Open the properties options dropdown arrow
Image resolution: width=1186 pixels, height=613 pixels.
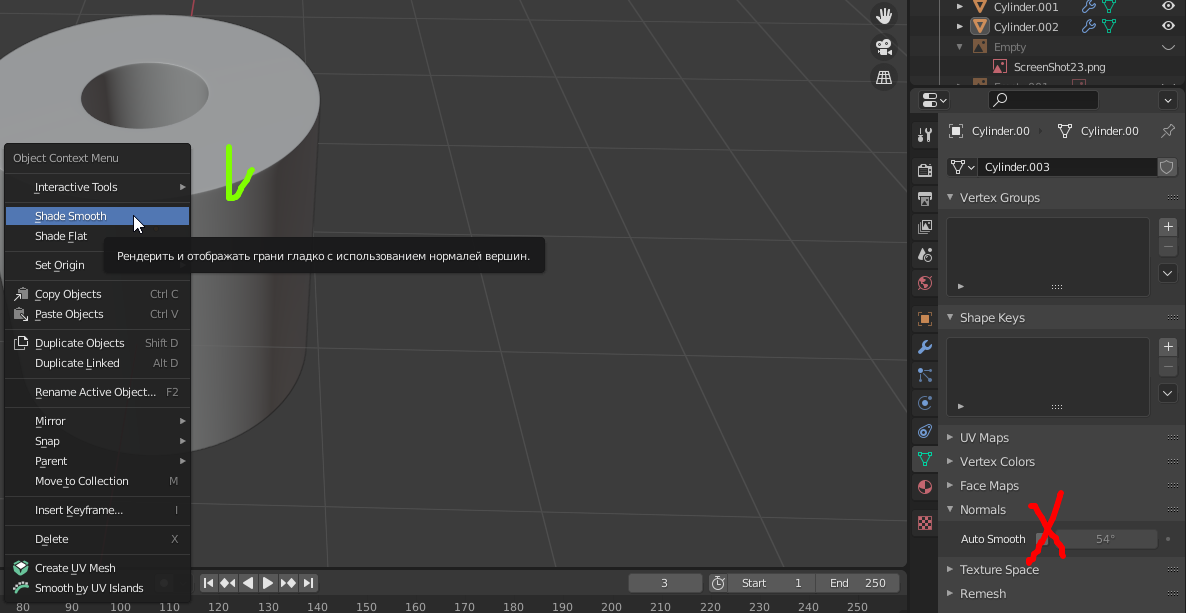point(1167,100)
